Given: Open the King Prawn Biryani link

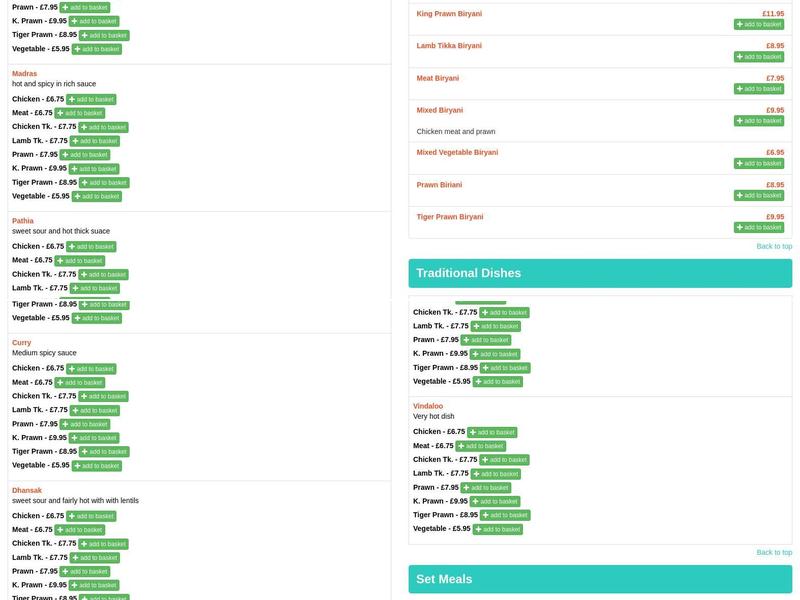Looking at the screenshot, I should pyautogui.click(x=449, y=14).
